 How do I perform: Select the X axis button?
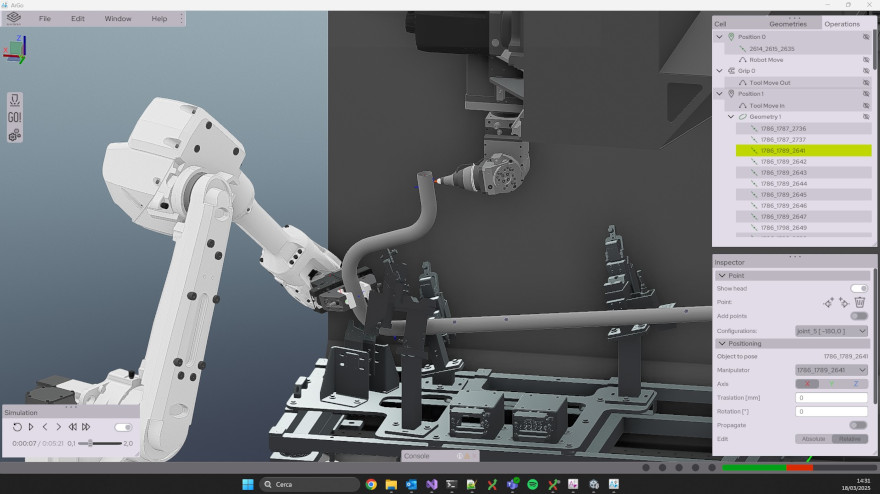[807, 384]
